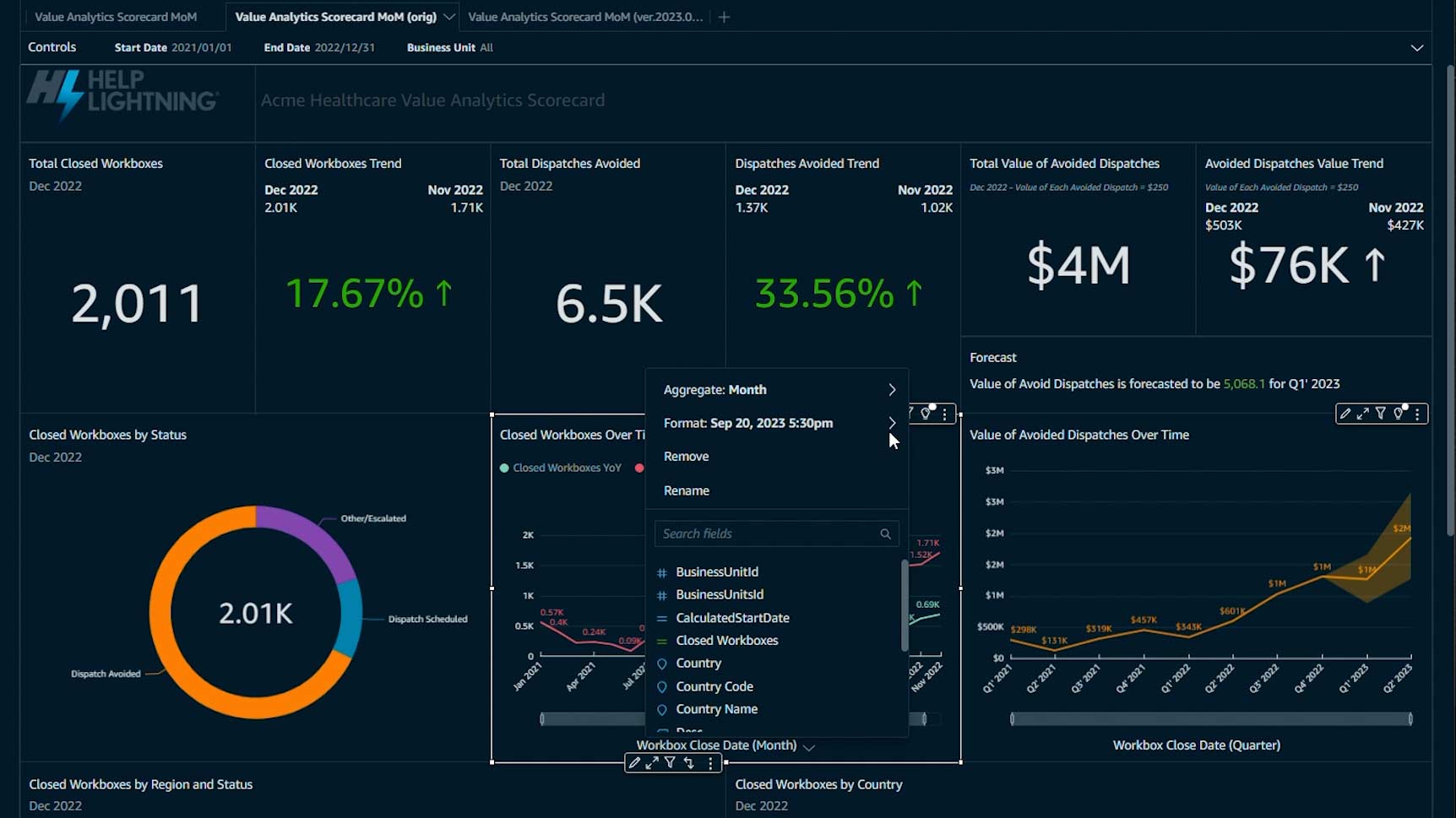1456x818 pixels.
Task: Open filter icon on Value of Avoided Dispatches chart
Action: (x=1381, y=414)
